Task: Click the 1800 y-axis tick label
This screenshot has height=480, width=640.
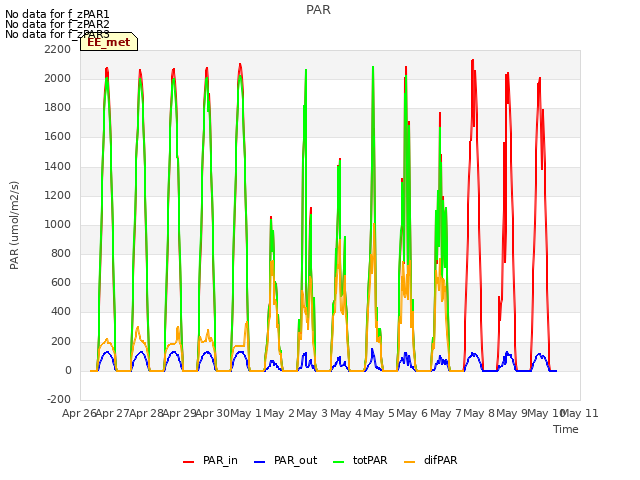Action: point(58,108)
